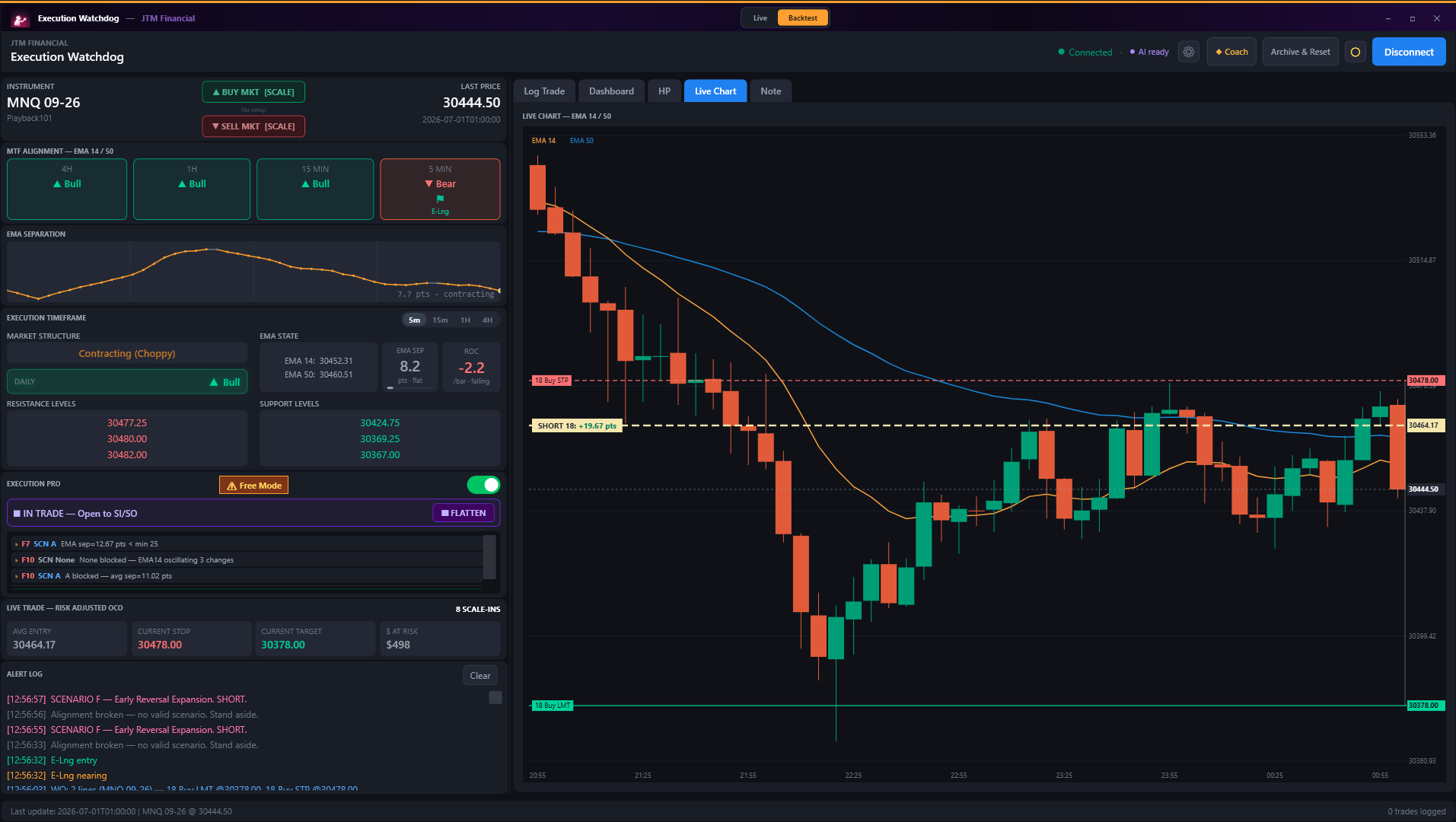
Task: Click the 5 MIN E-Lng flag icon
Action: (x=440, y=199)
